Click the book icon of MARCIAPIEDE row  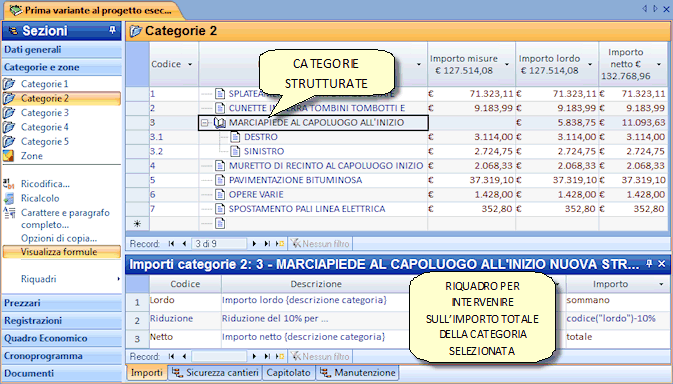tap(220, 123)
